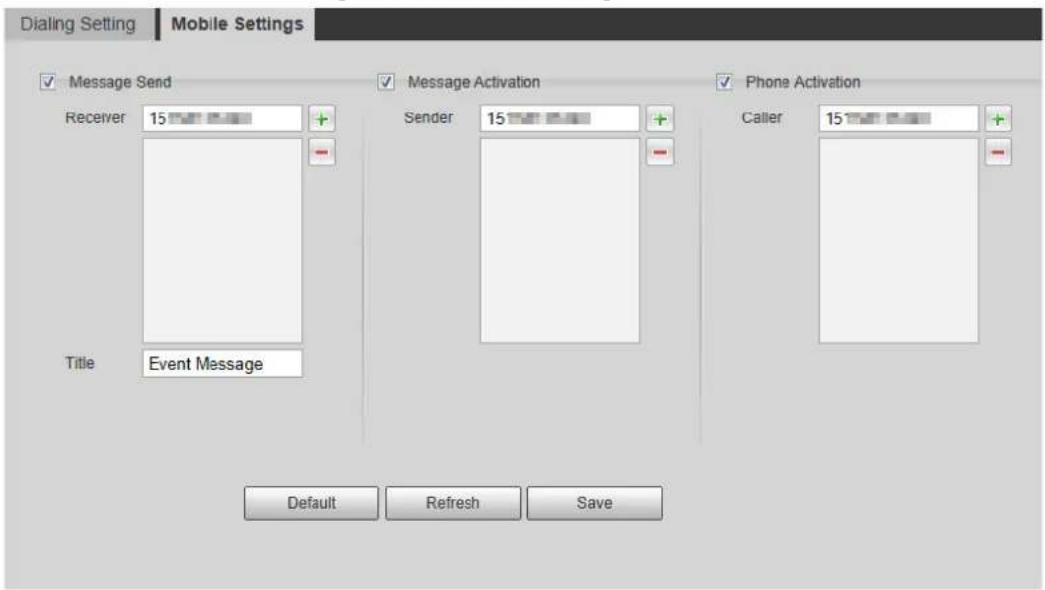Image resolution: width=1045 pixels, height=590 pixels.
Task: Remove caller number with red minus icon
Action: point(998,153)
